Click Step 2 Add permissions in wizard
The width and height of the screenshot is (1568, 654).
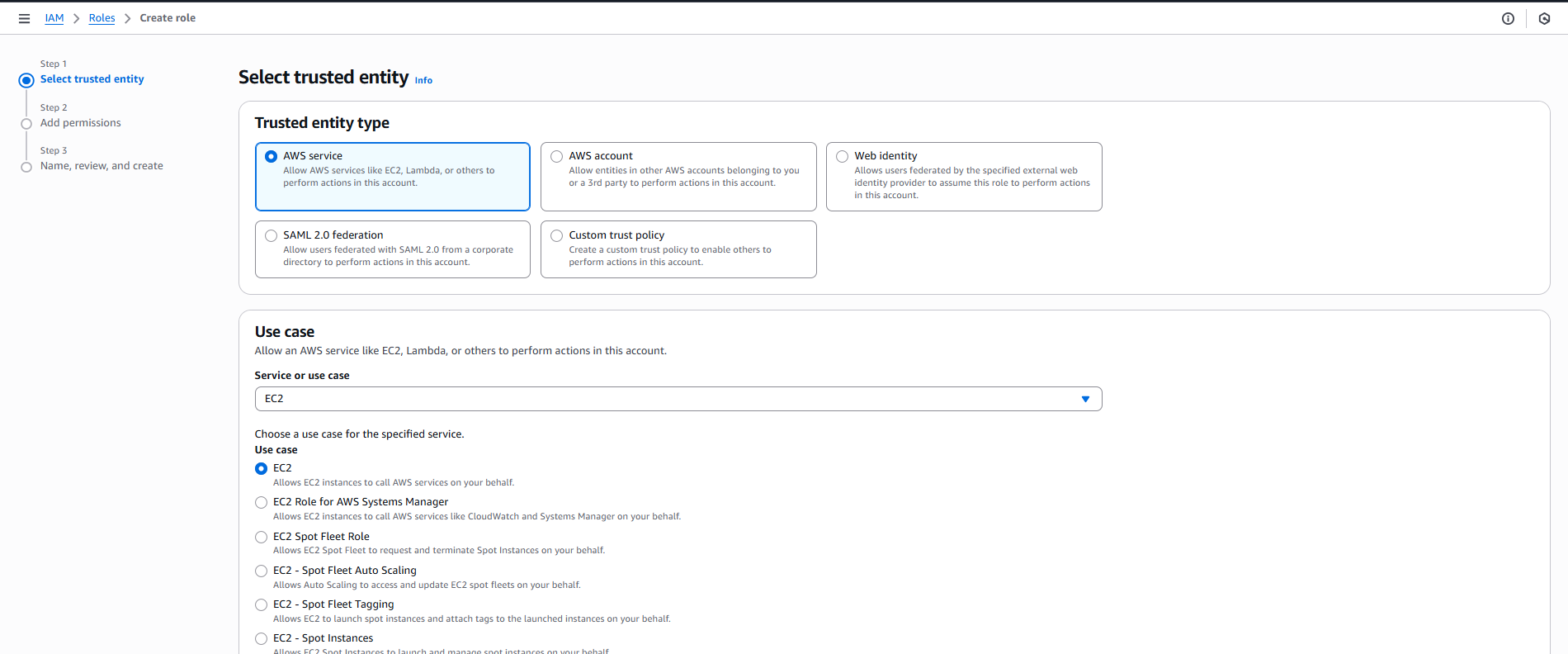tap(80, 123)
